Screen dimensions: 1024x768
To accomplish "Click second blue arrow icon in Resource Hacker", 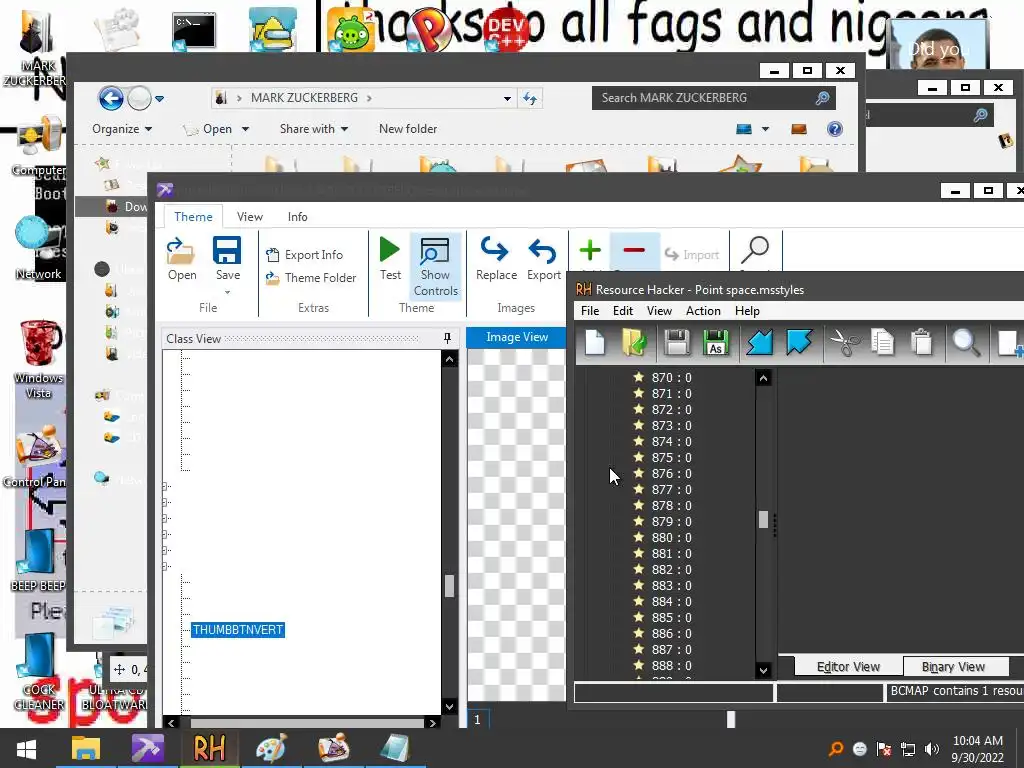I will [799, 342].
